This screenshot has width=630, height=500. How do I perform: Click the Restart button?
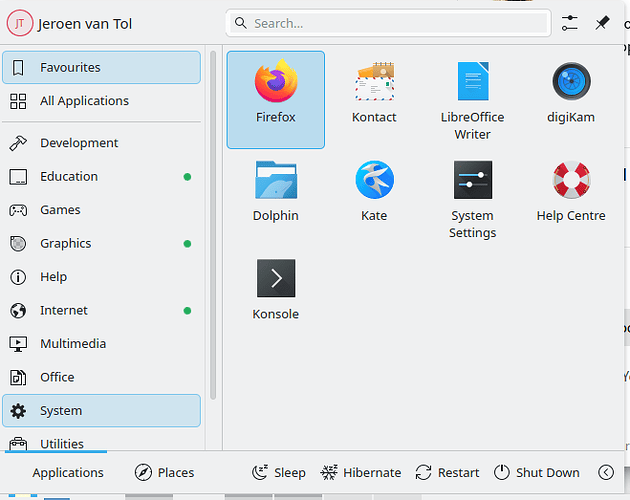pyautogui.click(x=447, y=472)
